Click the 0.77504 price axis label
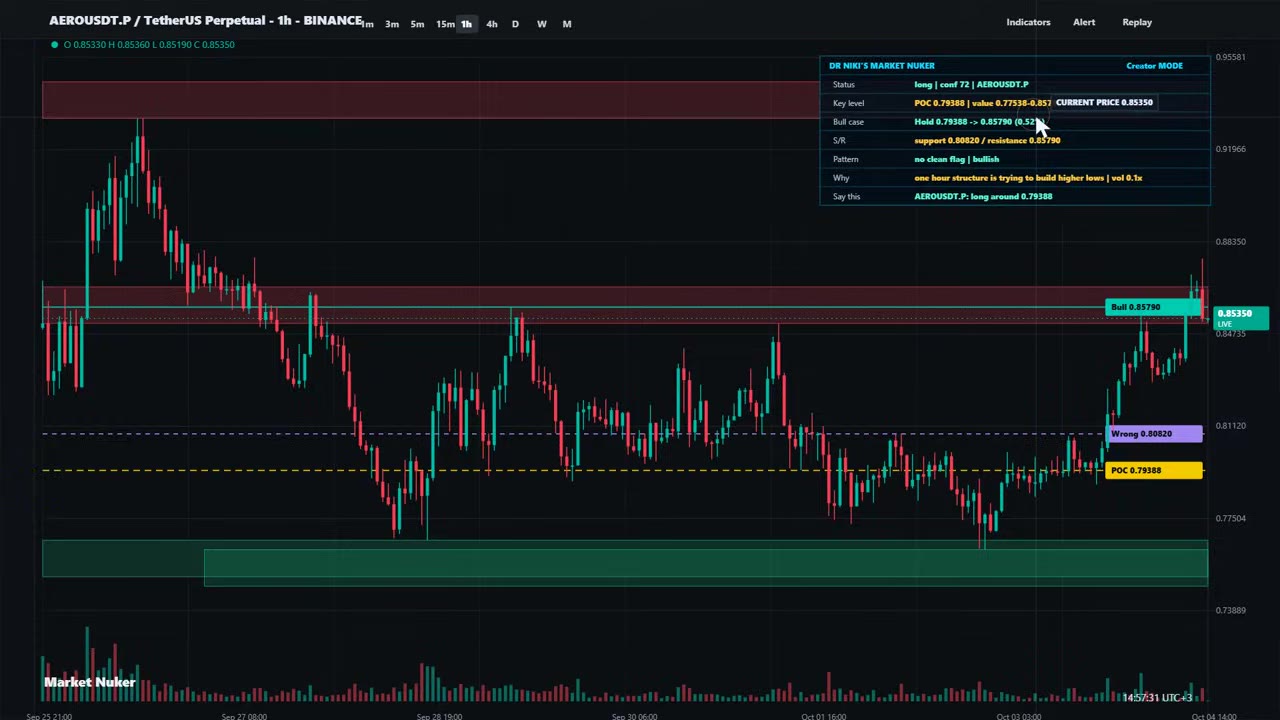The height and width of the screenshot is (720, 1280). tap(1231, 518)
